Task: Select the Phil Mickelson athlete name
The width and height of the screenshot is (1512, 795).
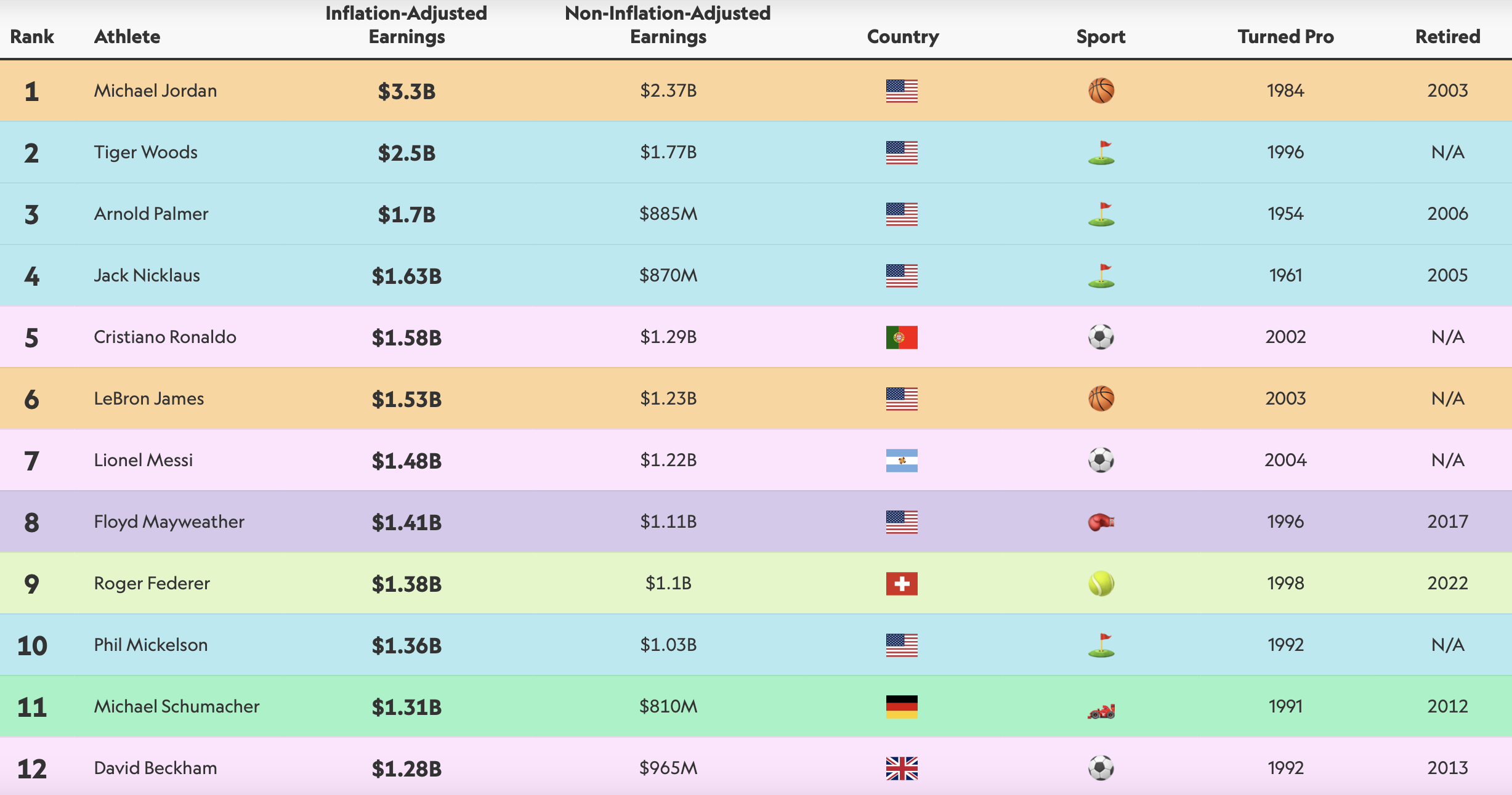Action: point(150,645)
